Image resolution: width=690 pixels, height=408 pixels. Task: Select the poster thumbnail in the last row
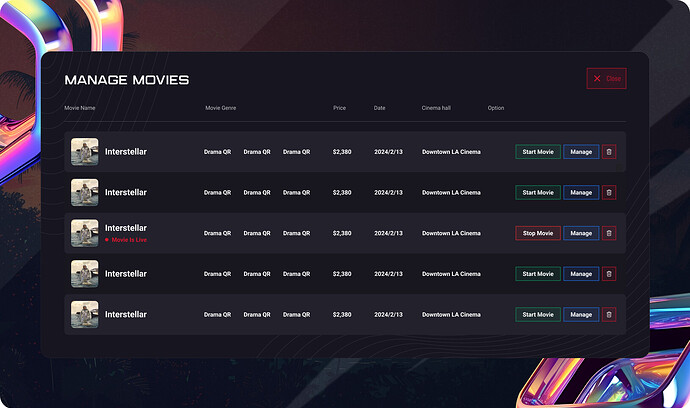[x=84, y=314]
